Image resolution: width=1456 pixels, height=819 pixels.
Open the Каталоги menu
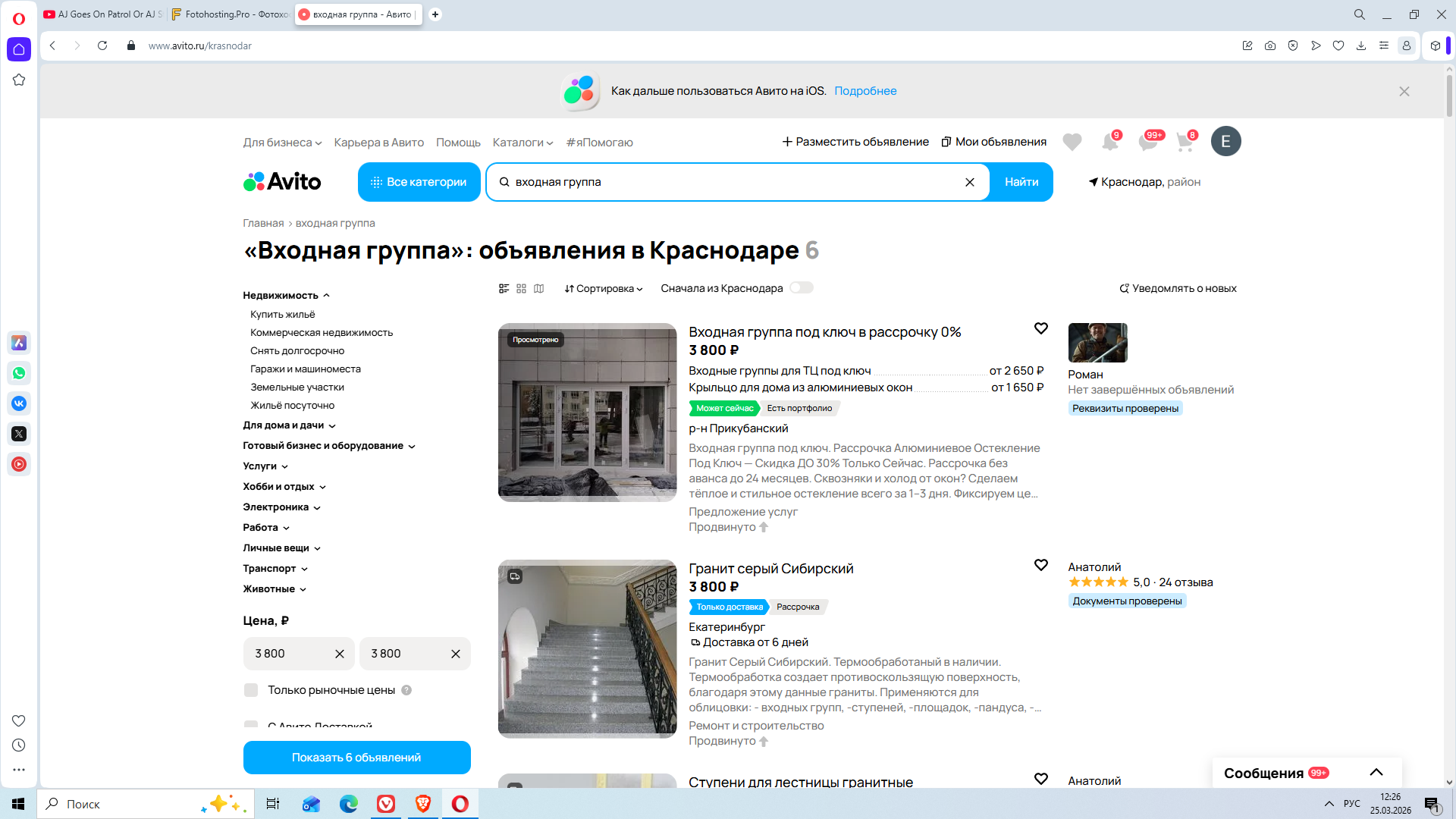tap(522, 143)
